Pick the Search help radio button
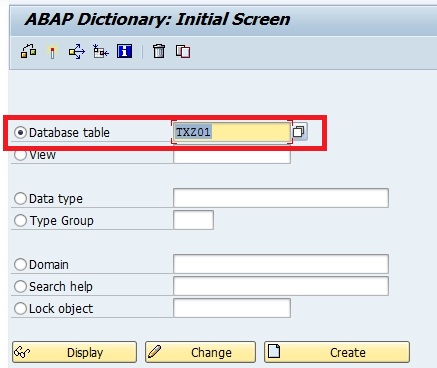437x368 pixels. (20, 286)
